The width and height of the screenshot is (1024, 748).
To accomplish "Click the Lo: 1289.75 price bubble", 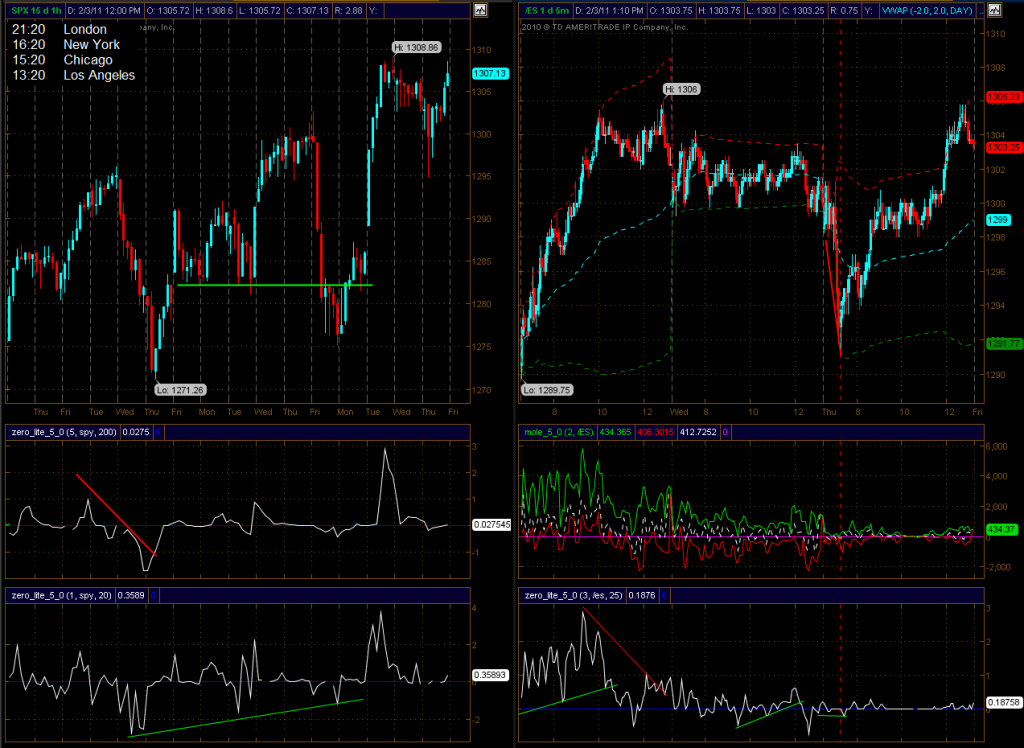I will pos(546,391).
